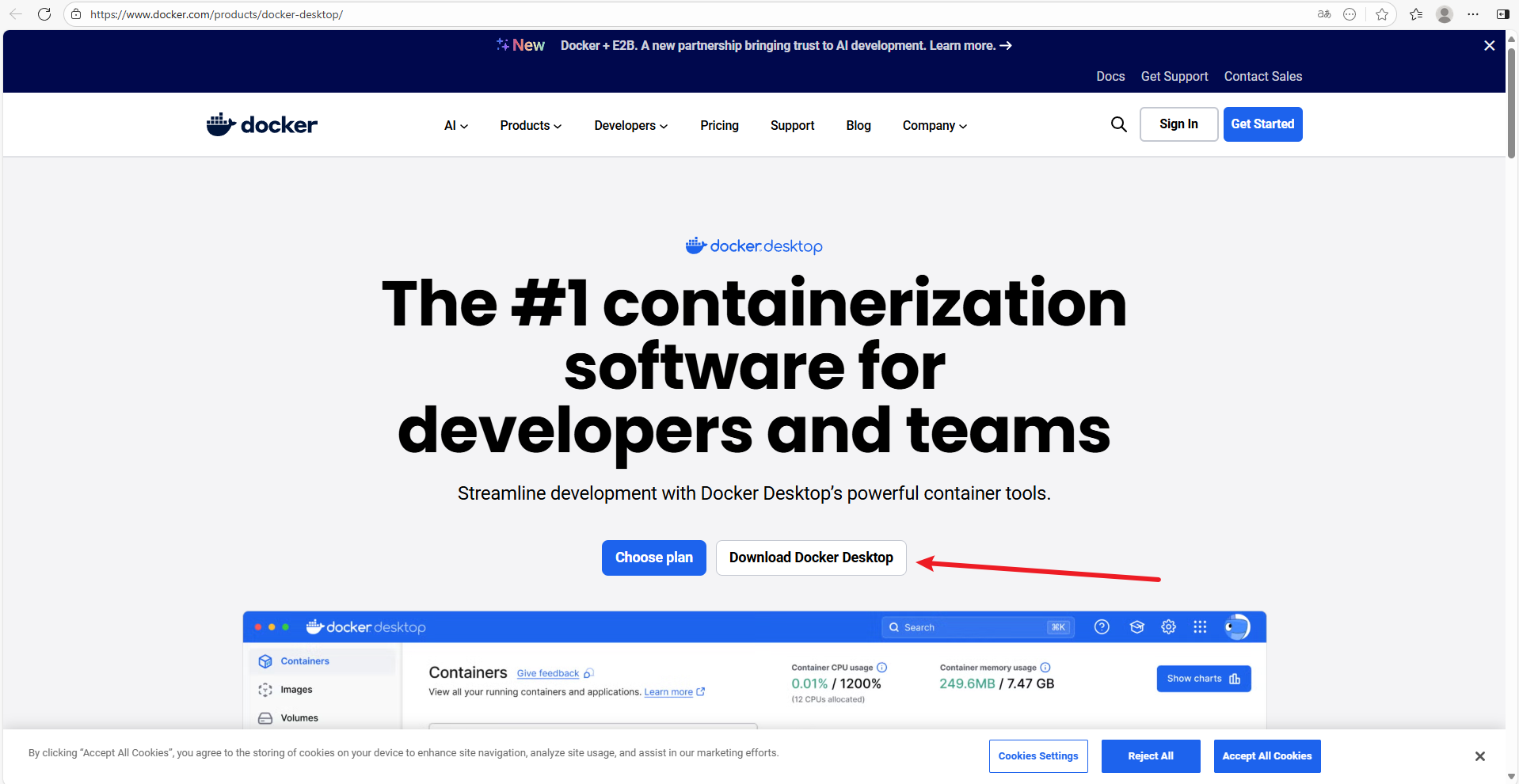1519x784 pixels.
Task: Click the learning center icon in app preview
Action: pyautogui.click(x=1137, y=627)
